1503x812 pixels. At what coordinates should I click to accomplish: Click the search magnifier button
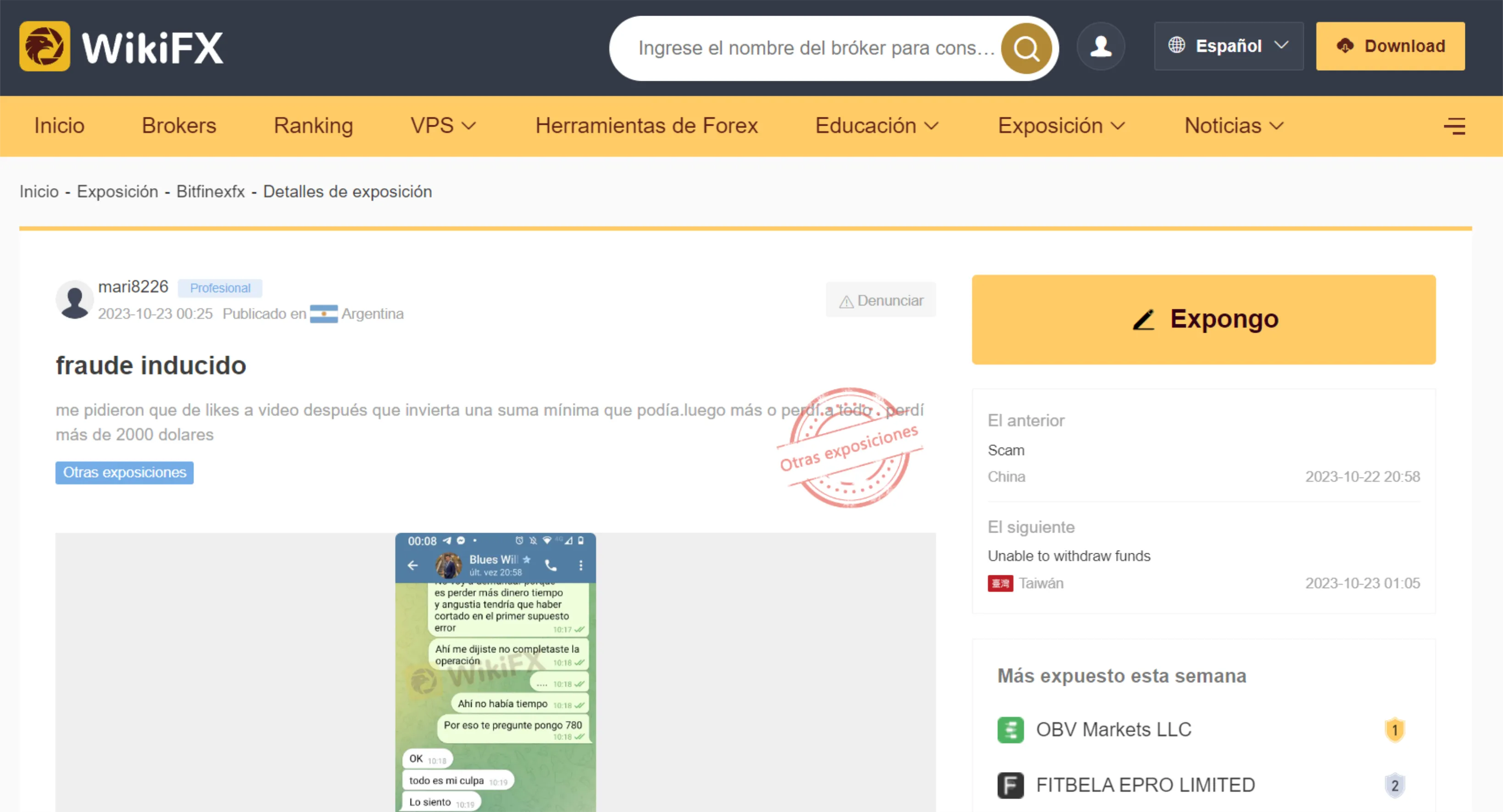[1026, 49]
